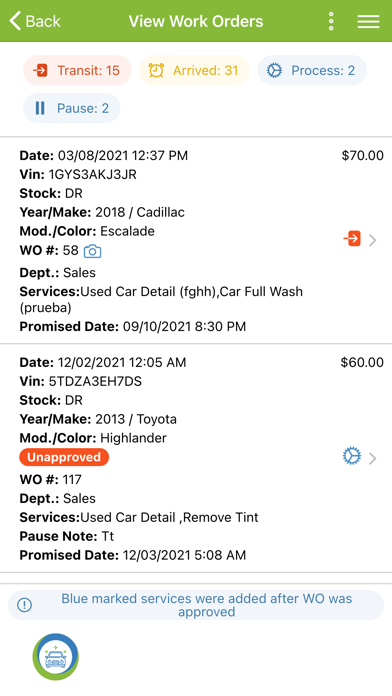Select the $70.00 amount on first order
Viewport: 392px width, 696px height.
coord(362,156)
